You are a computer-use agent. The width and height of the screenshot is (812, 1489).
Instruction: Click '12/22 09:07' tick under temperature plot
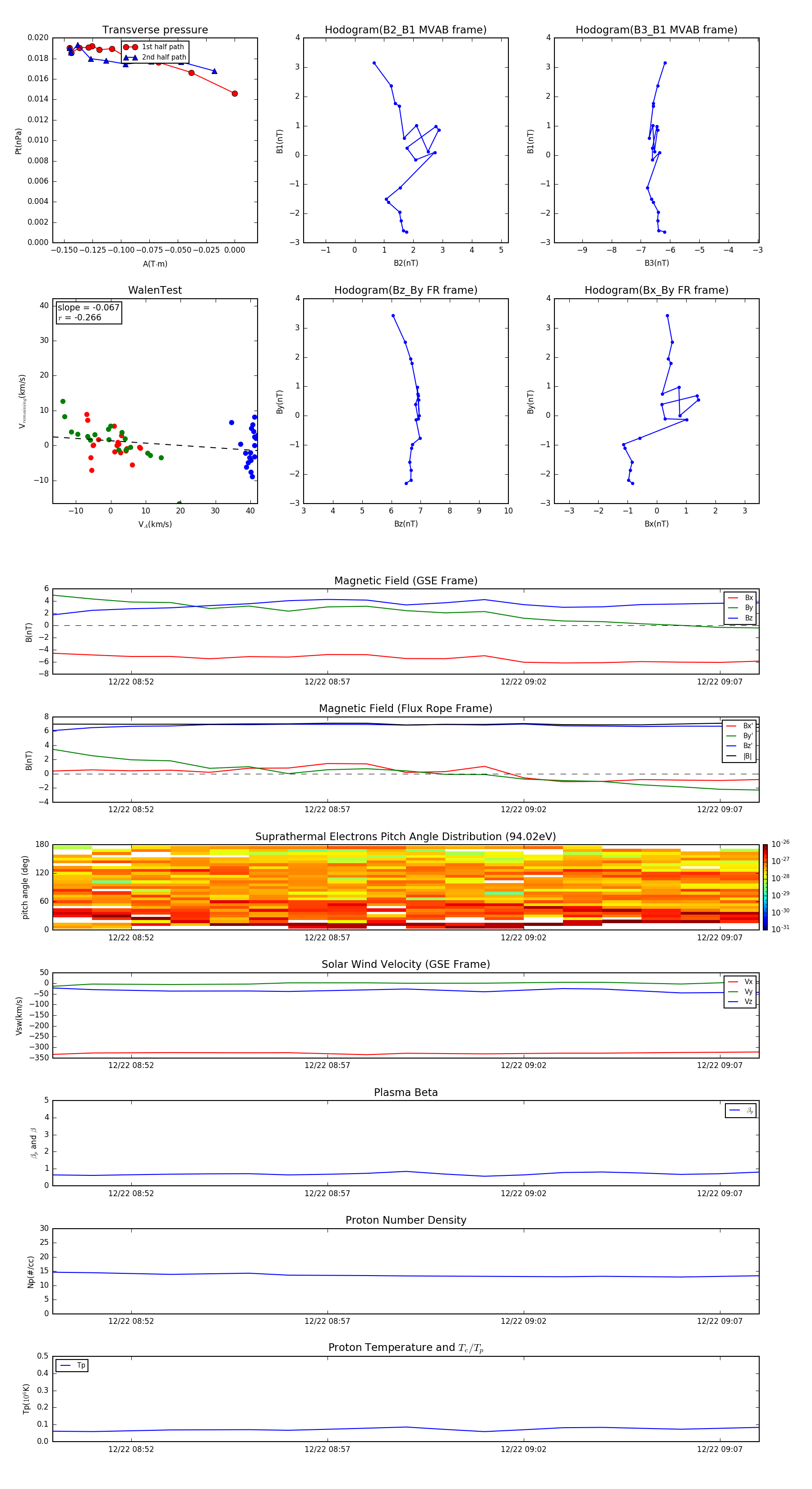(x=720, y=1449)
